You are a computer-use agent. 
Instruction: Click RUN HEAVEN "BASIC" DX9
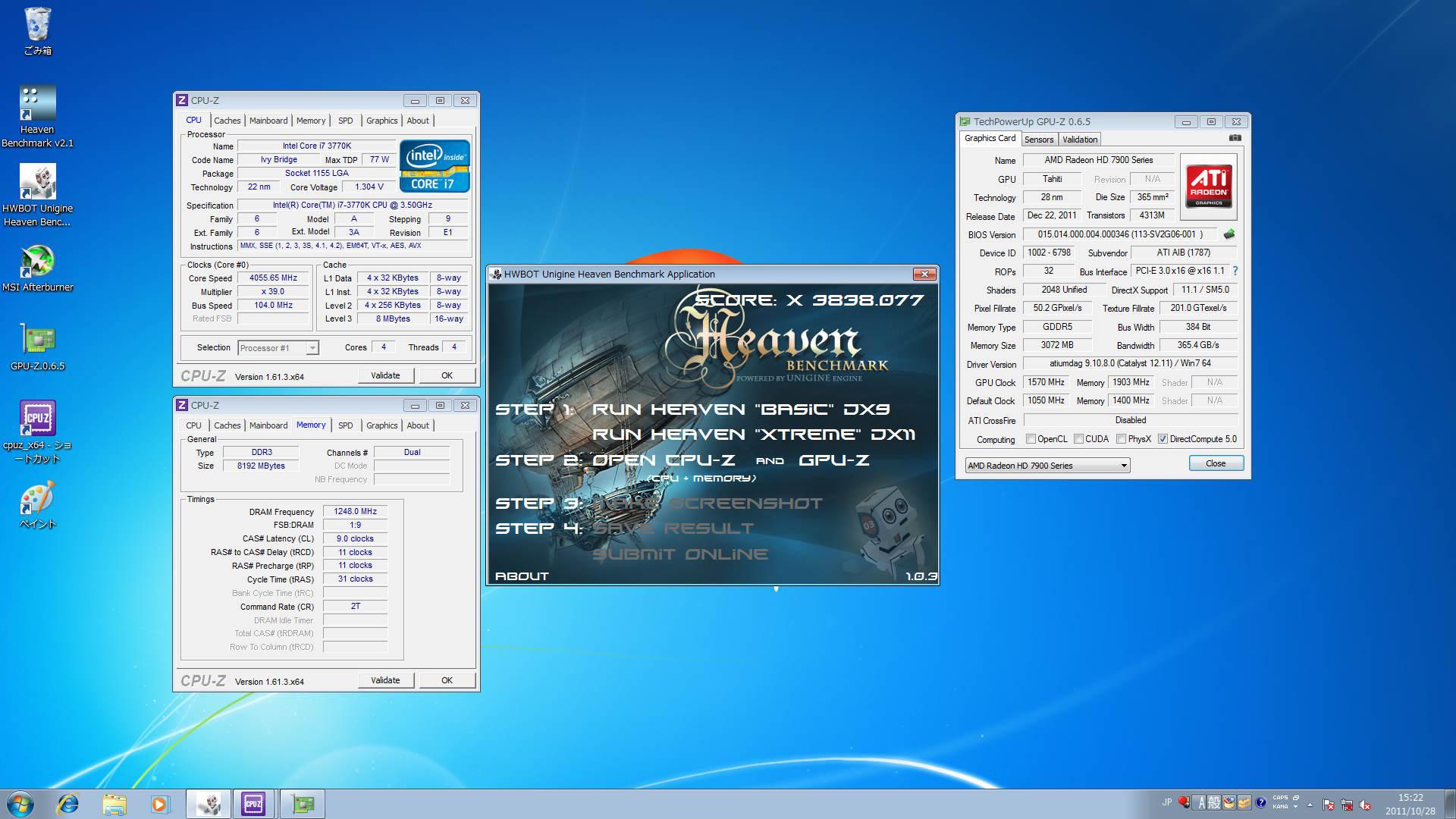coord(740,409)
